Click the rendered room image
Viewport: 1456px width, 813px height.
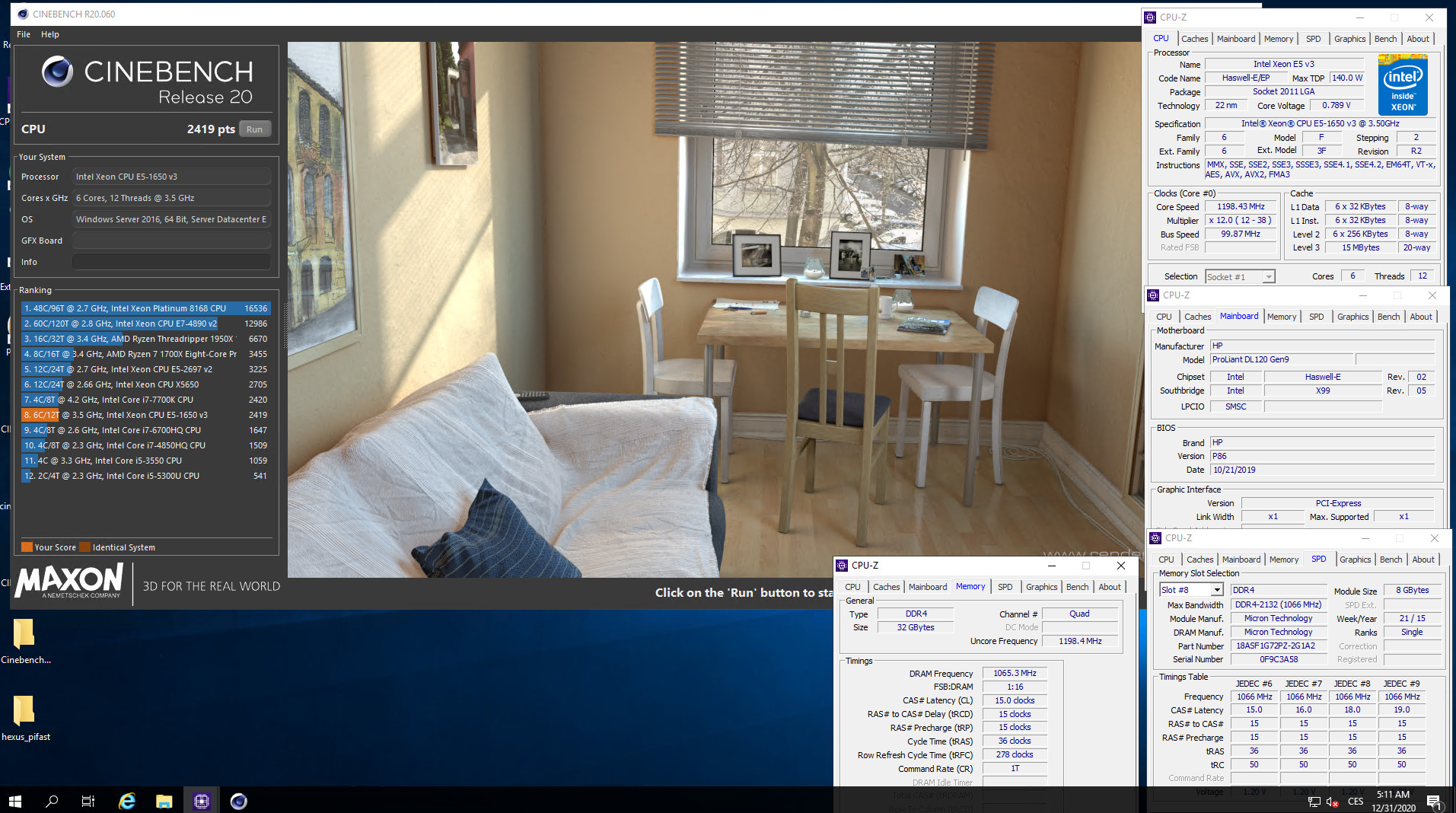(714, 309)
